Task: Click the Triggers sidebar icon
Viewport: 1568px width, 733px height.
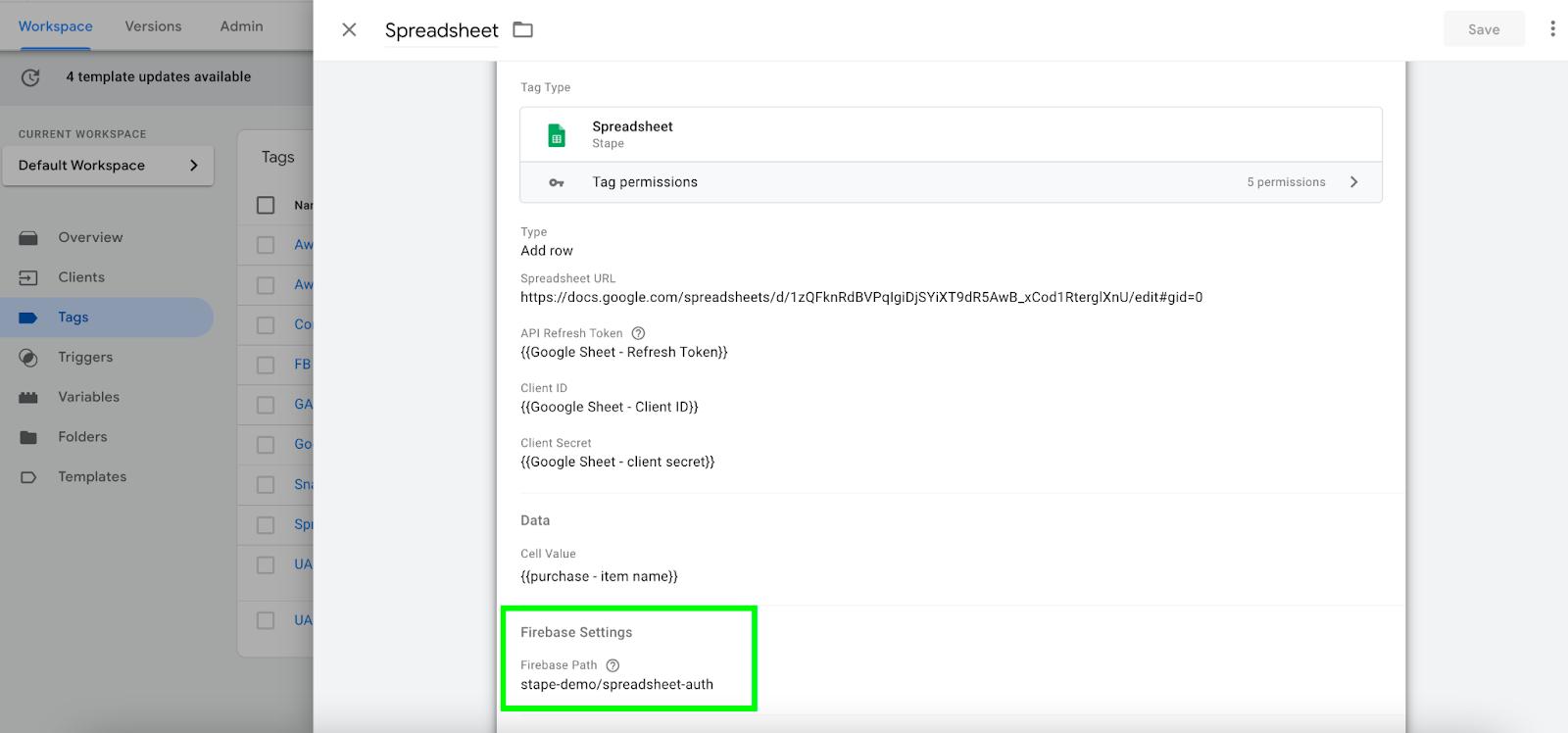Action: (x=28, y=358)
